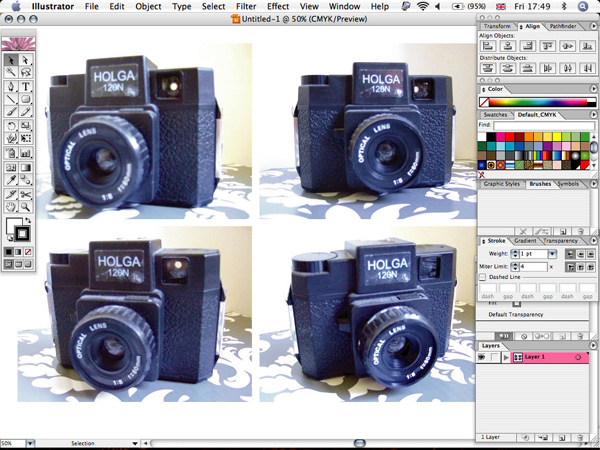Open the Swatches panel flyout menu

click(594, 114)
